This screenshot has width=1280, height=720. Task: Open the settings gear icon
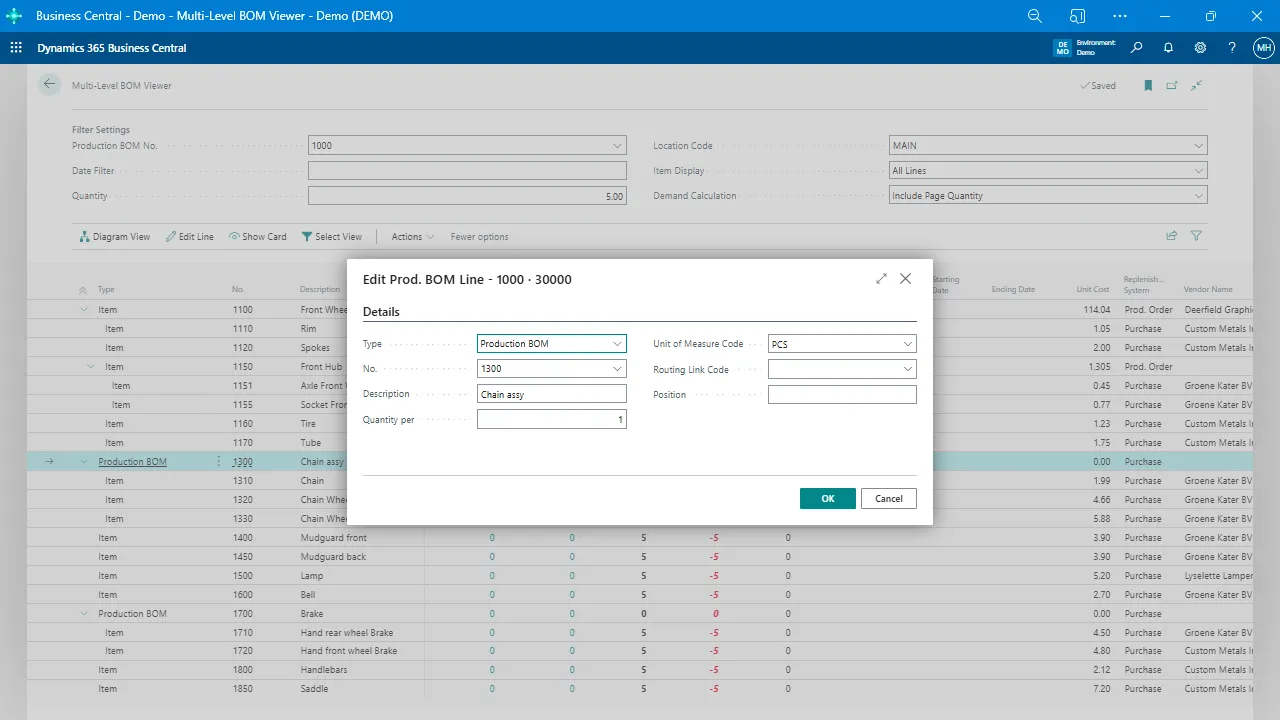[x=1200, y=48]
